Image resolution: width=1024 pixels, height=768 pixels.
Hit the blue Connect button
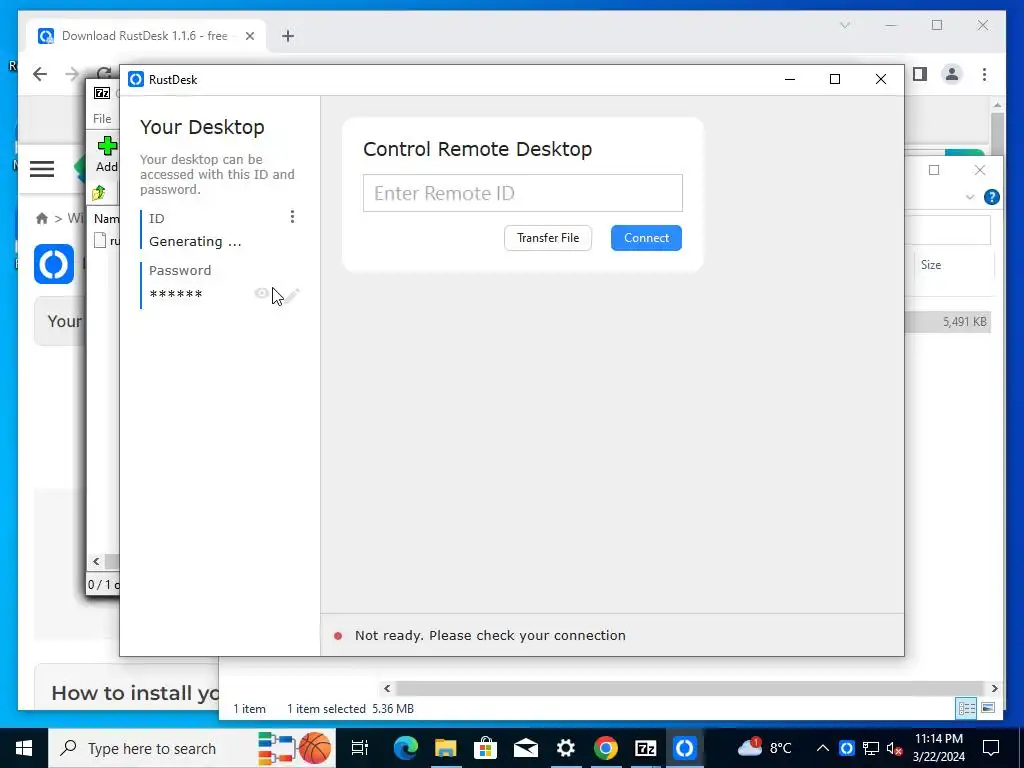coord(646,238)
